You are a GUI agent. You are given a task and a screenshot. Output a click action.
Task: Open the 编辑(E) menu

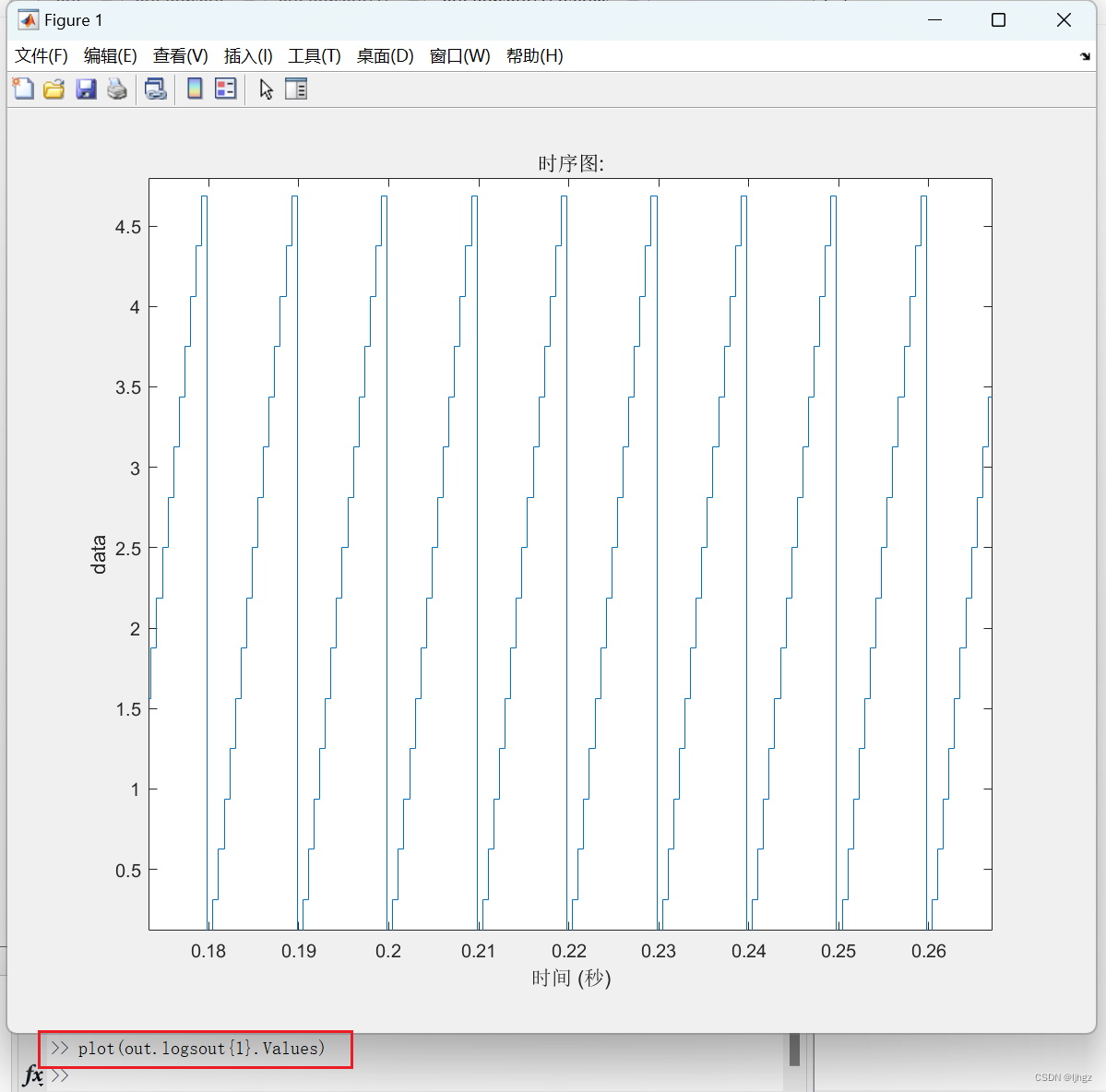point(110,55)
